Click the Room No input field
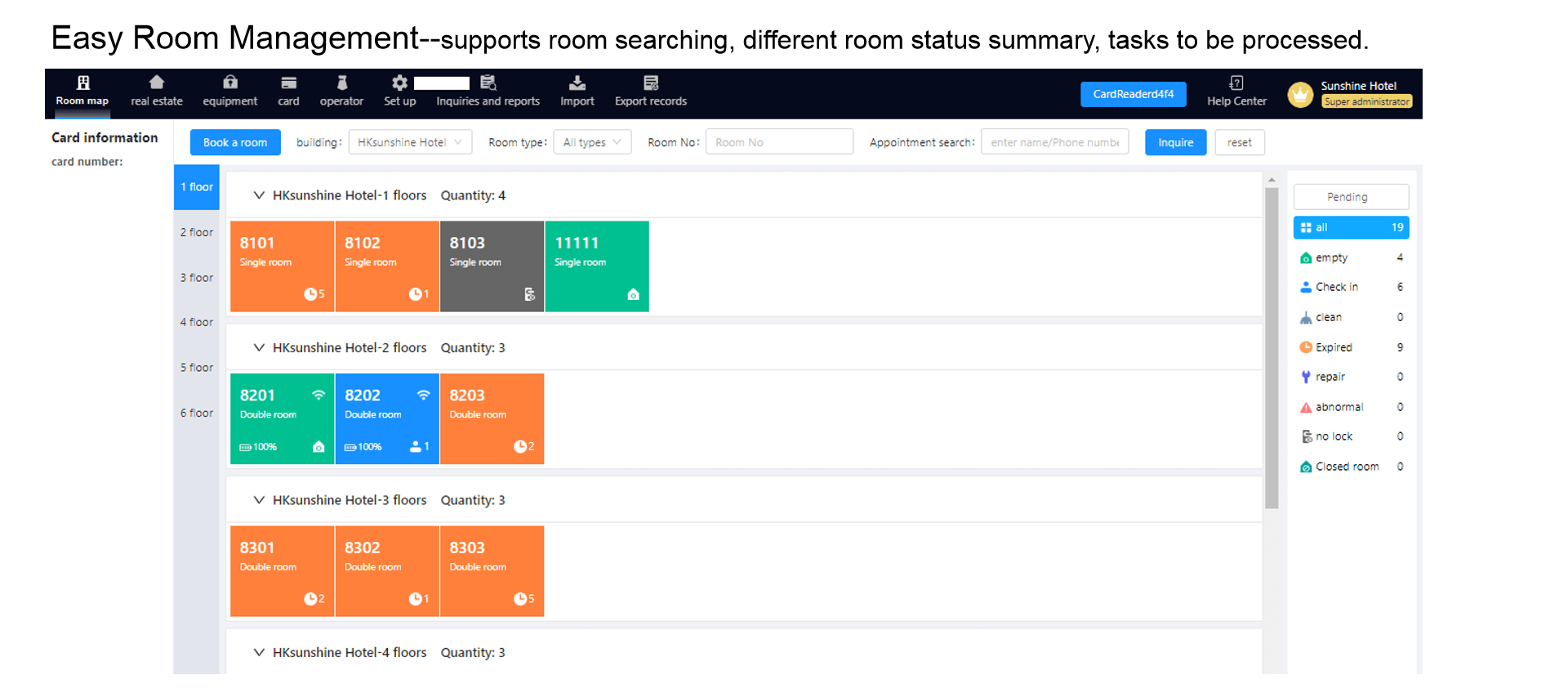The height and width of the screenshot is (693, 1568). coord(779,142)
